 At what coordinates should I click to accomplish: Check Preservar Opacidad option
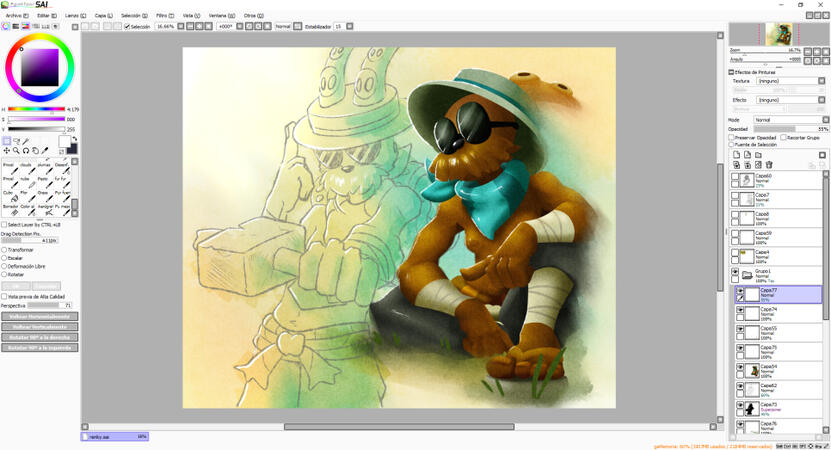pyautogui.click(x=731, y=137)
